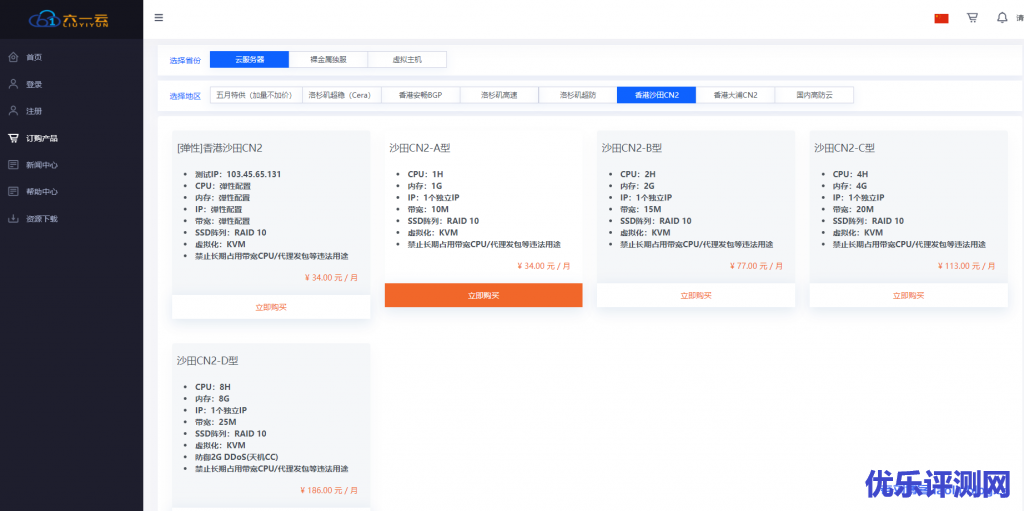The height and width of the screenshot is (511, 1024).
Task: Switch to the 虚拟主机 tab
Action: click(x=407, y=60)
